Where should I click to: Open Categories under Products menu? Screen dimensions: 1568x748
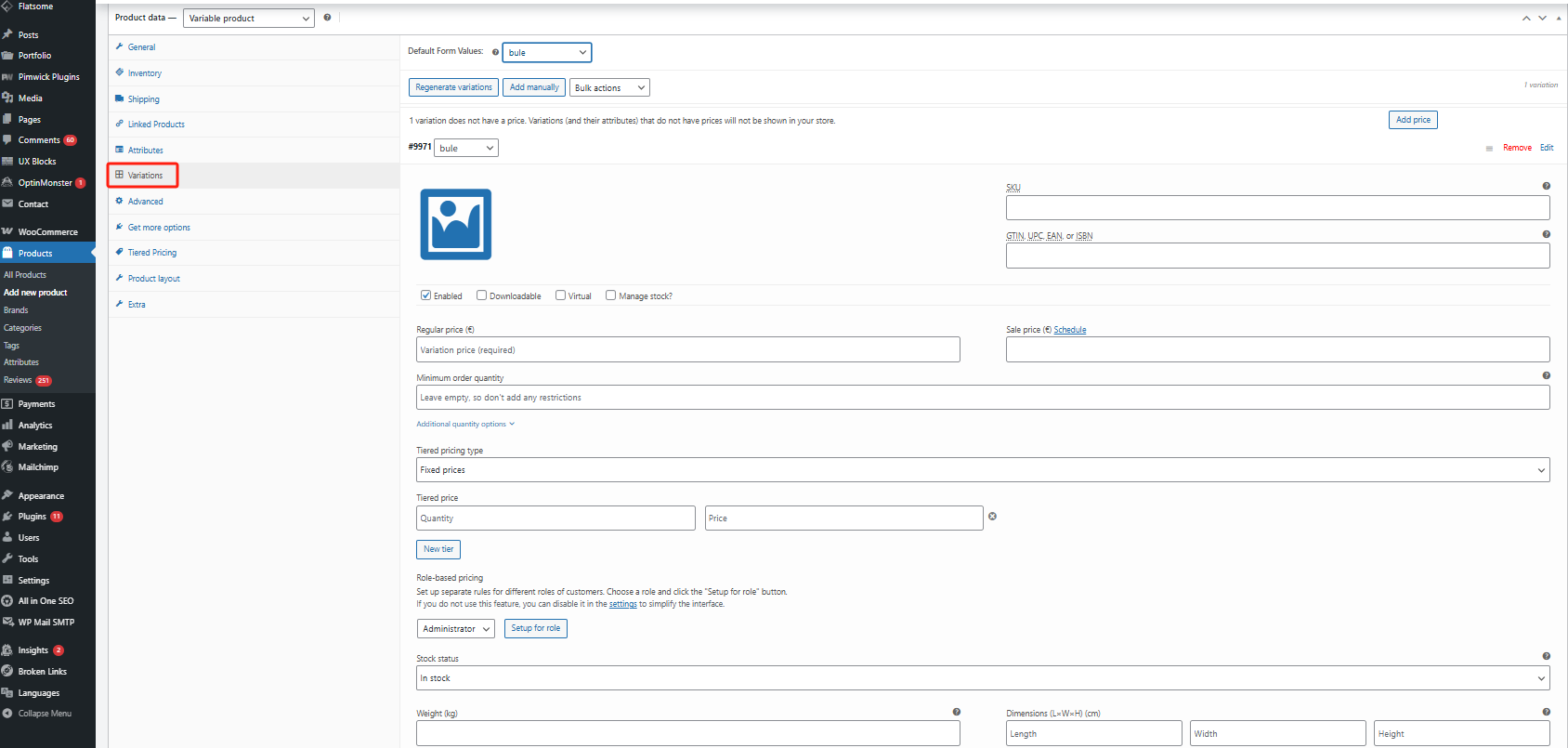point(22,328)
